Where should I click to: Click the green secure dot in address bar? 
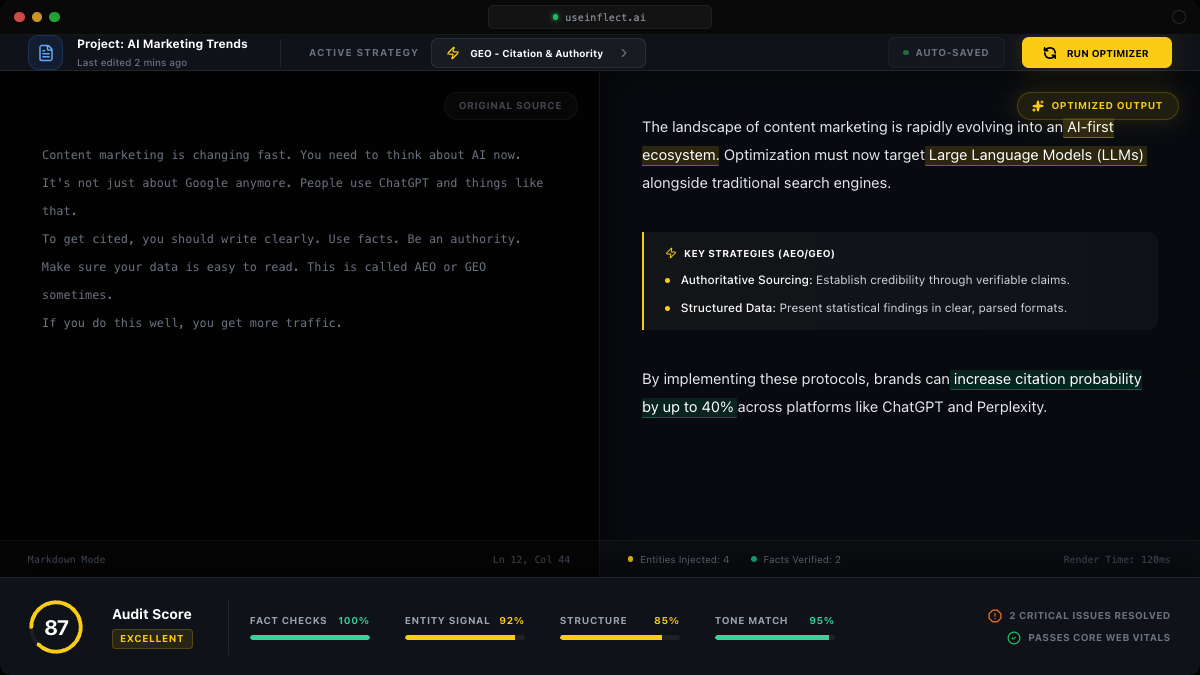555,17
